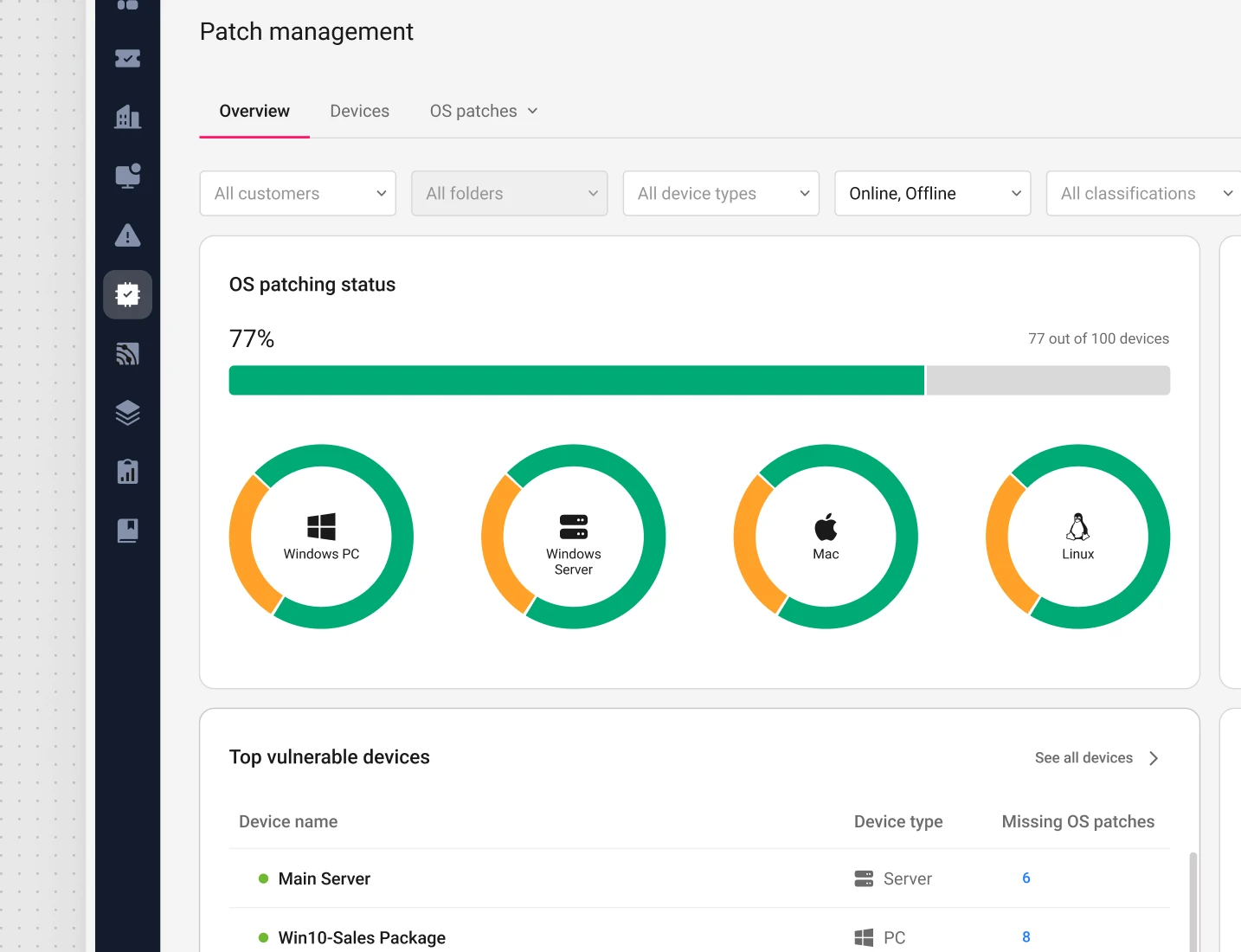The image size is (1241, 952).
Task: Switch to the Overview tab
Action: 254,111
